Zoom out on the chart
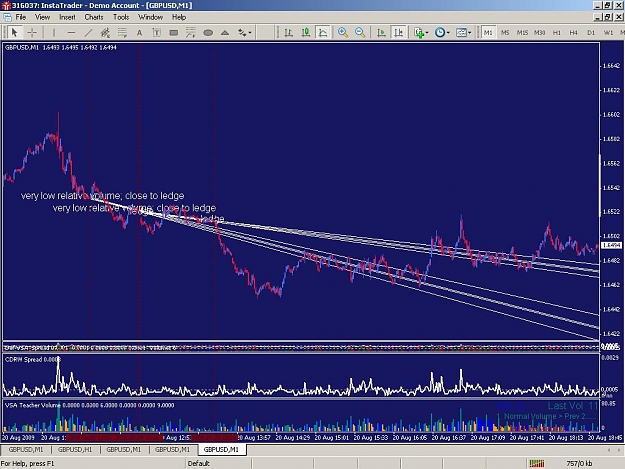The image size is (625, 469). (360, 32)
